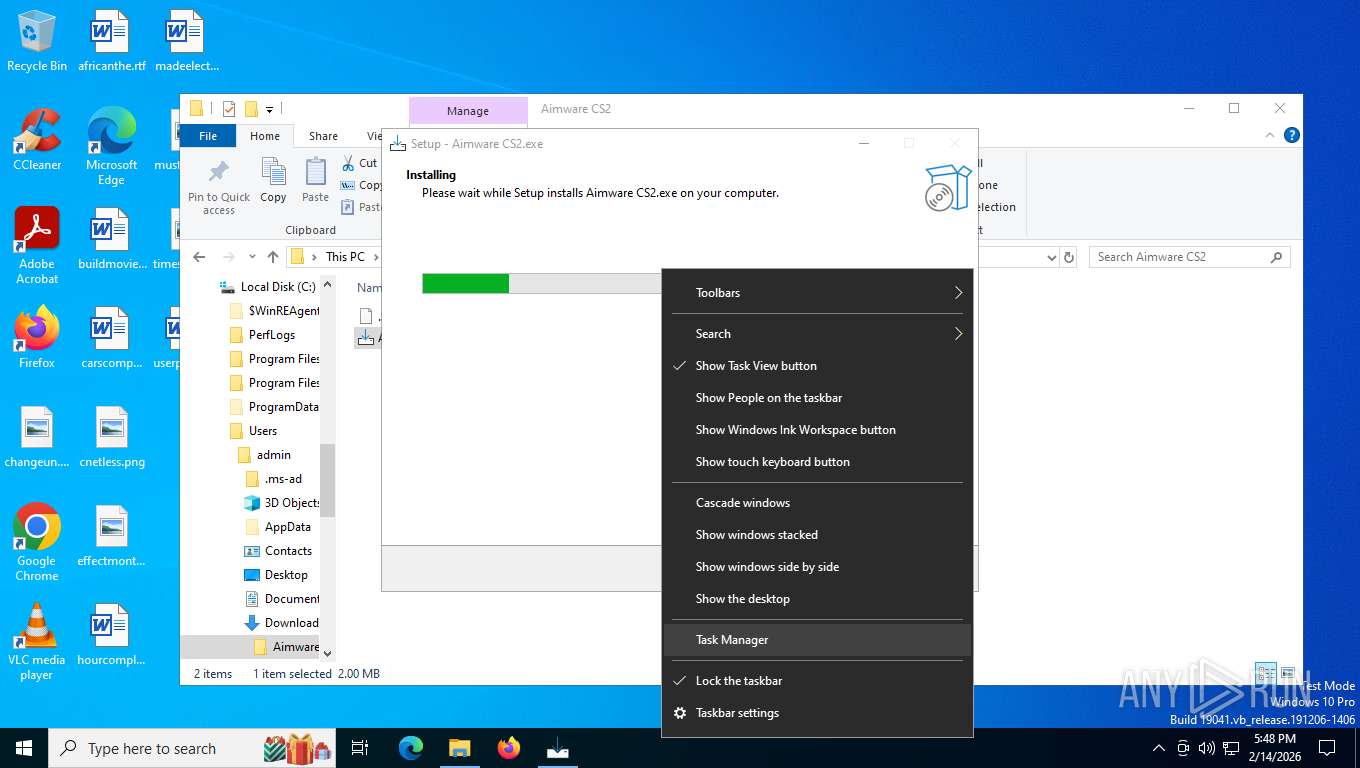Choose Show windows side by side

818,567
